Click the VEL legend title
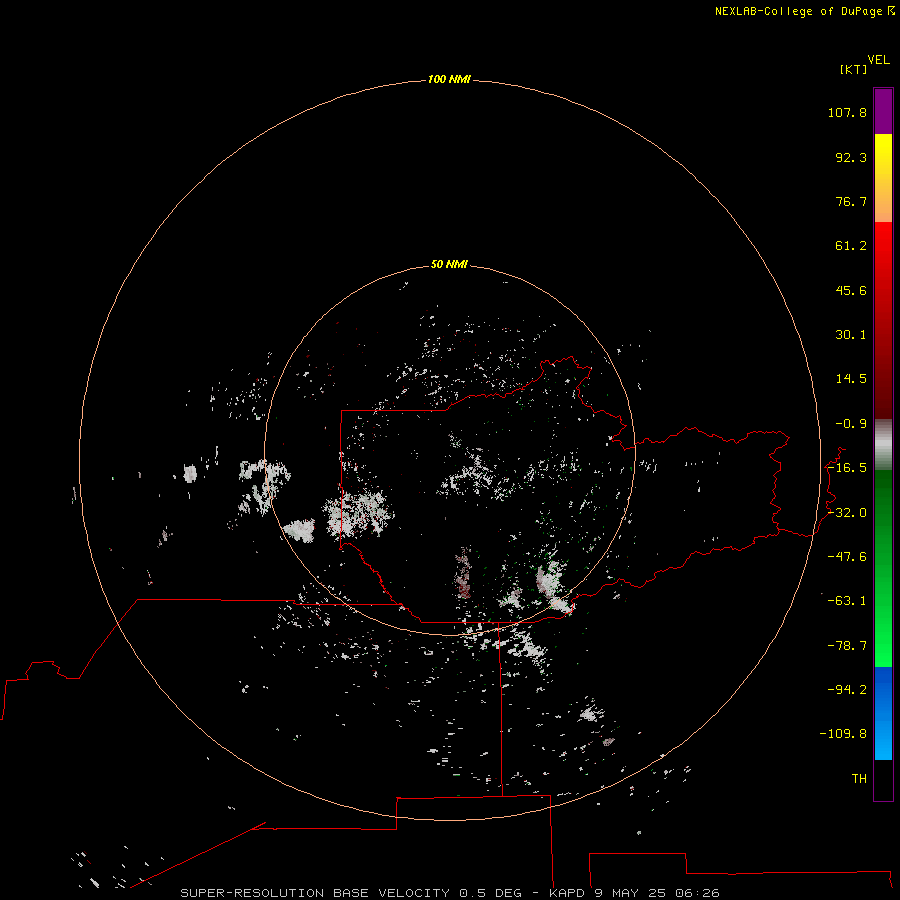Image resolution: width=900 pixels, height=900 pixels. tap(878, 59)
